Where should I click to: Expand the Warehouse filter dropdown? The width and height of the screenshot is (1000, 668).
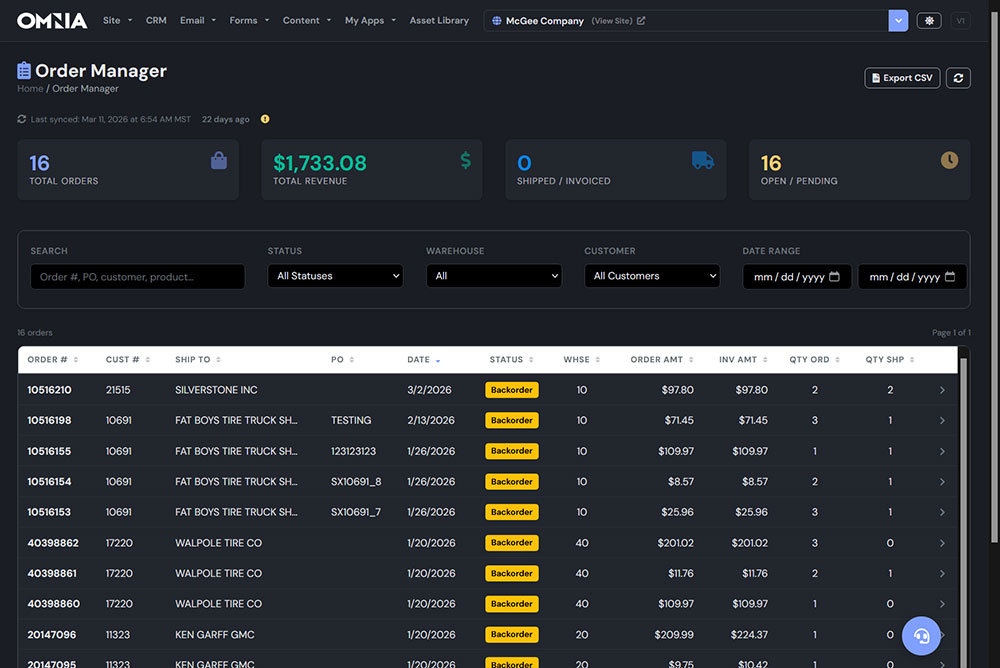coord(494,276)
